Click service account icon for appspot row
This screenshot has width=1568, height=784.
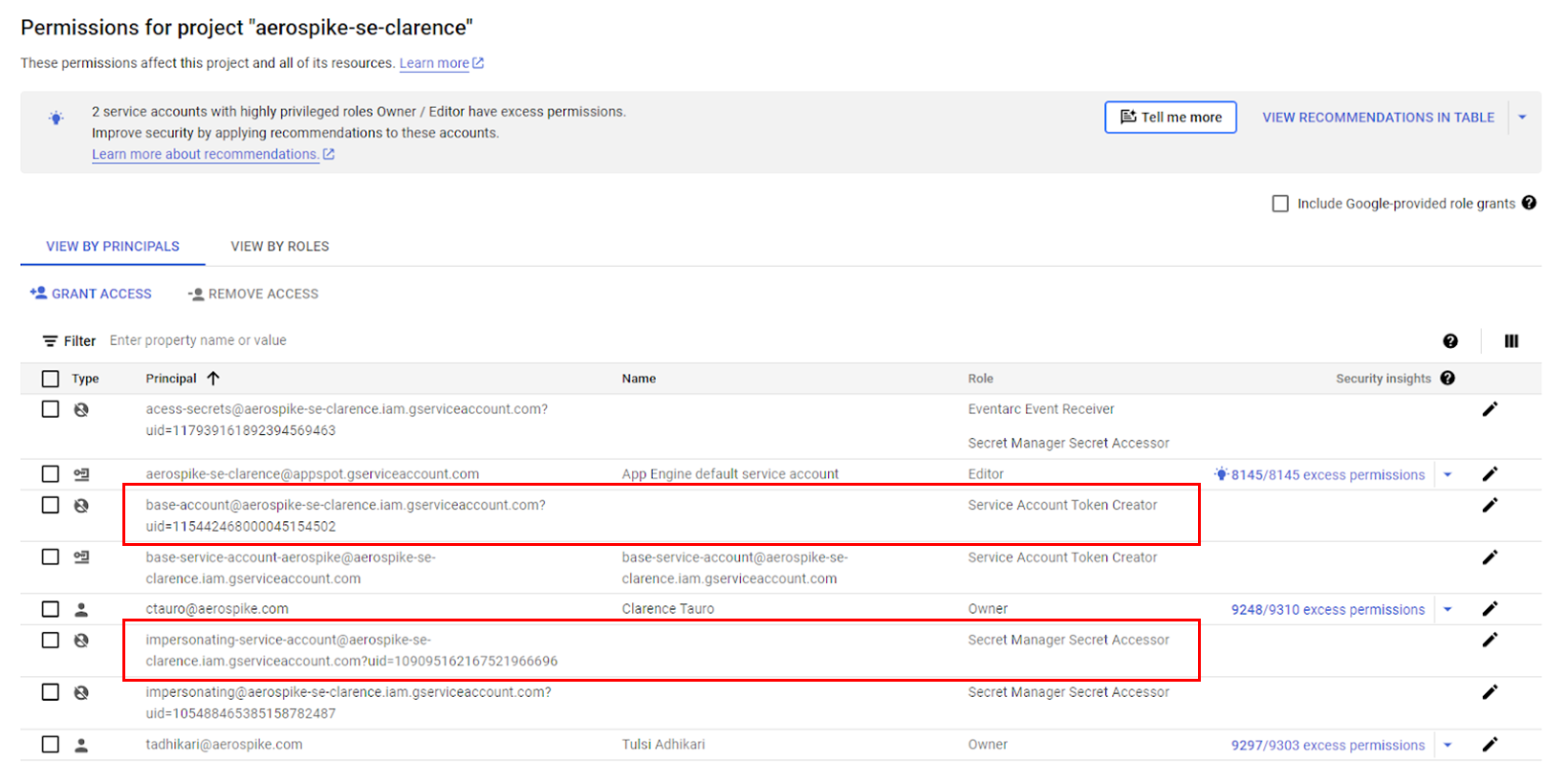pos(81,474)
